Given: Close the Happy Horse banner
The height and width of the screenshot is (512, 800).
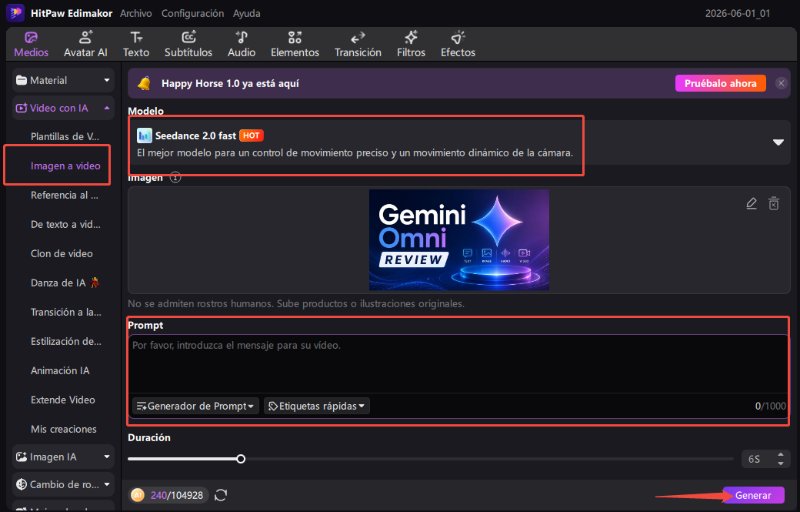Looking at the screenshot, I should [x=781, y=83].
